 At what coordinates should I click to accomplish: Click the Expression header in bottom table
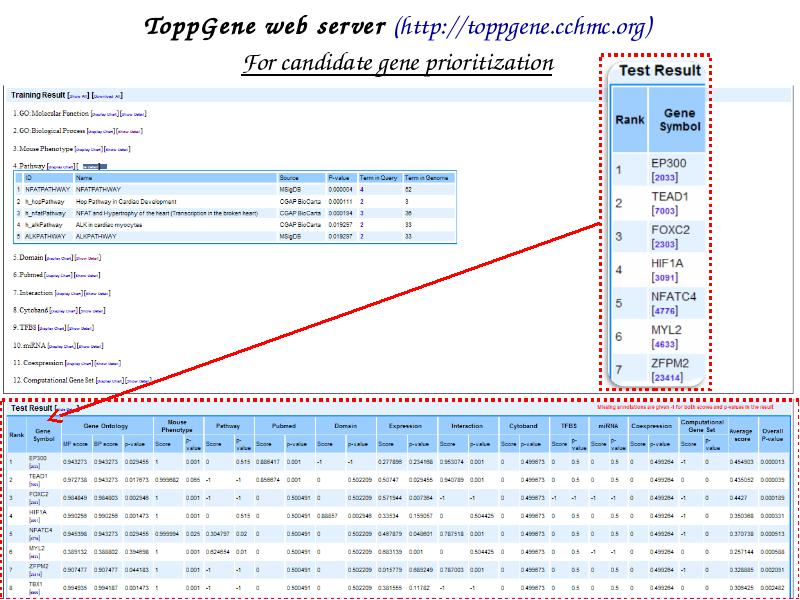[x=405, y=426]
